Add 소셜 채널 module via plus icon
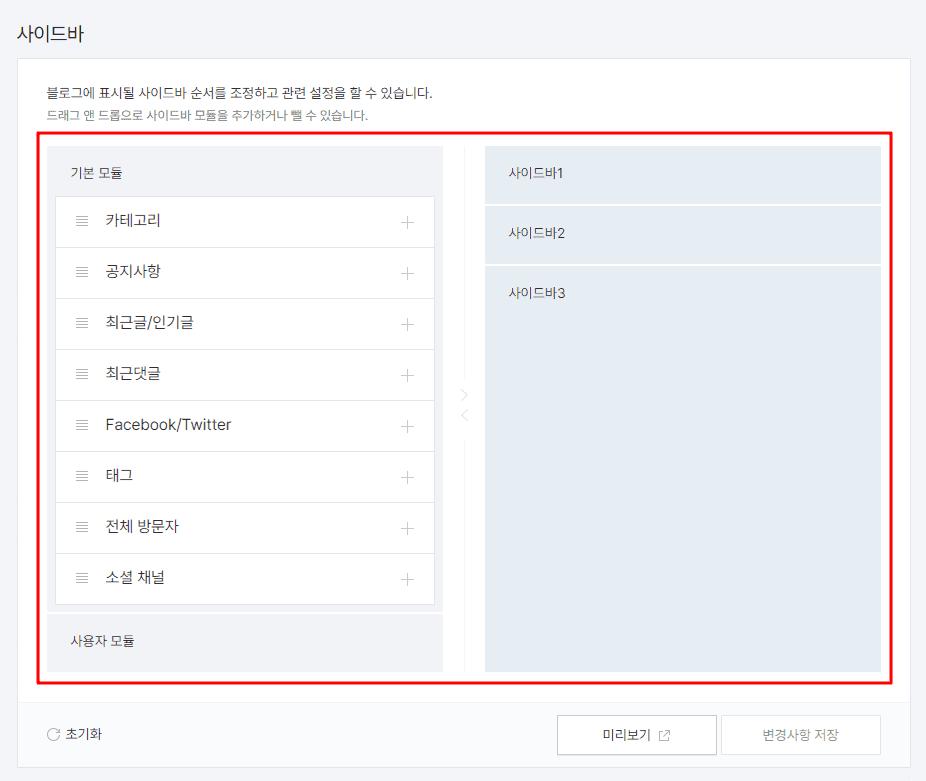 [407, 579]
